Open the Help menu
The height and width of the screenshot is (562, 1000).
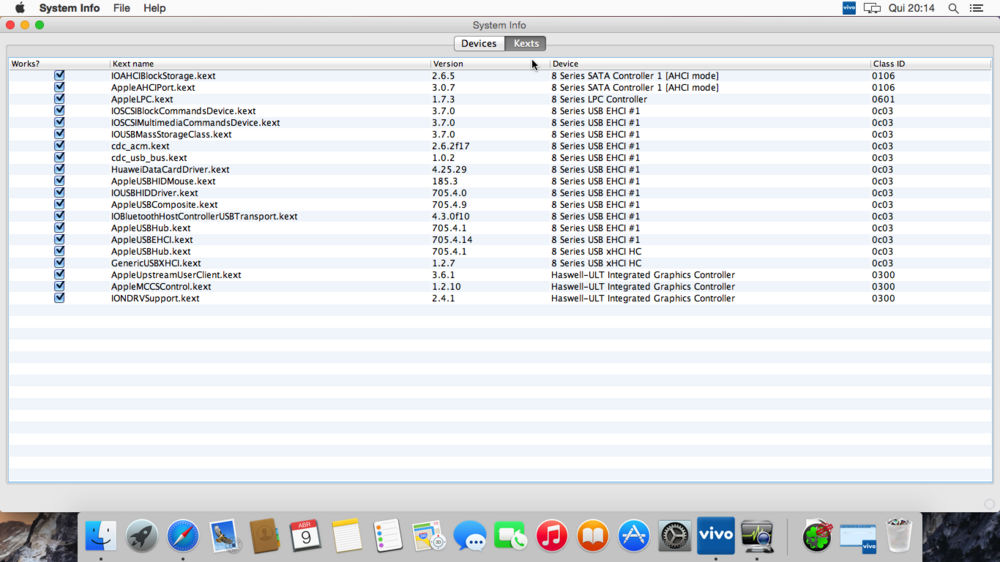(154, 8)
